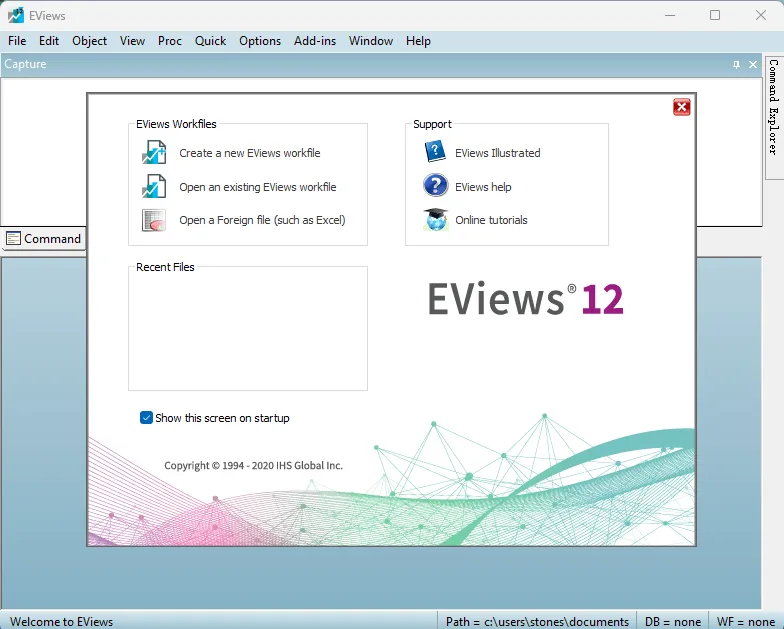Image resolution: width=784 pixels, height=629 pixels.
Task: Click the DB = none status entry
Action: pyautogui.click(x=673, y=622)
